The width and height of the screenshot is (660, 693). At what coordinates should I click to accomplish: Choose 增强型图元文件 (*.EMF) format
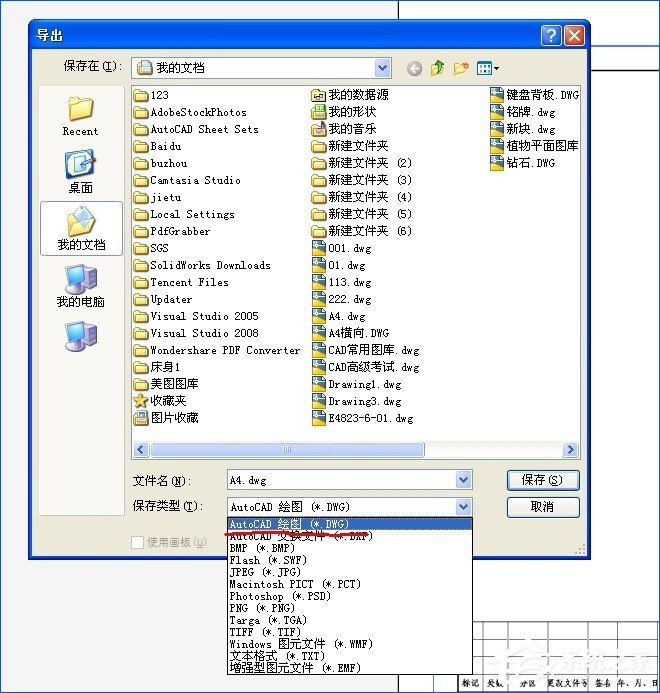(x=350, y=668)
